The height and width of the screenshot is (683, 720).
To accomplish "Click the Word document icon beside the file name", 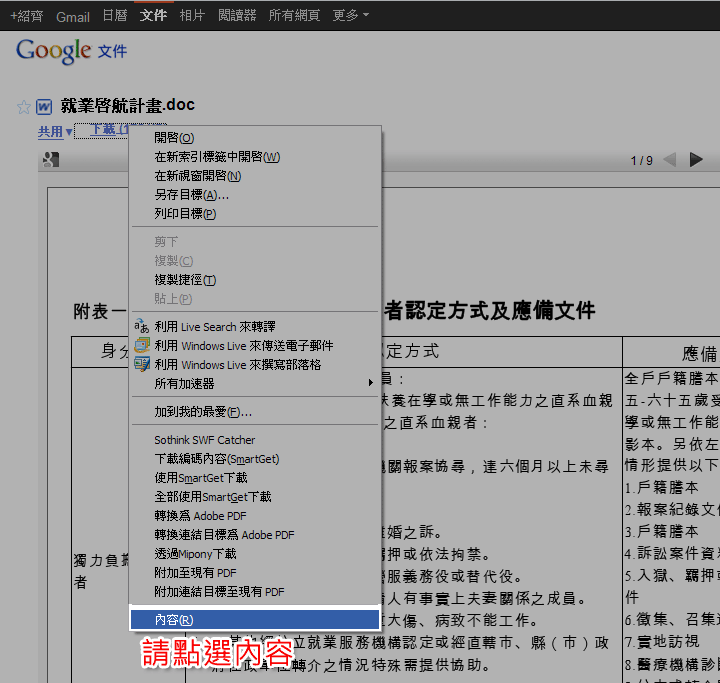I will pos(44,107).
